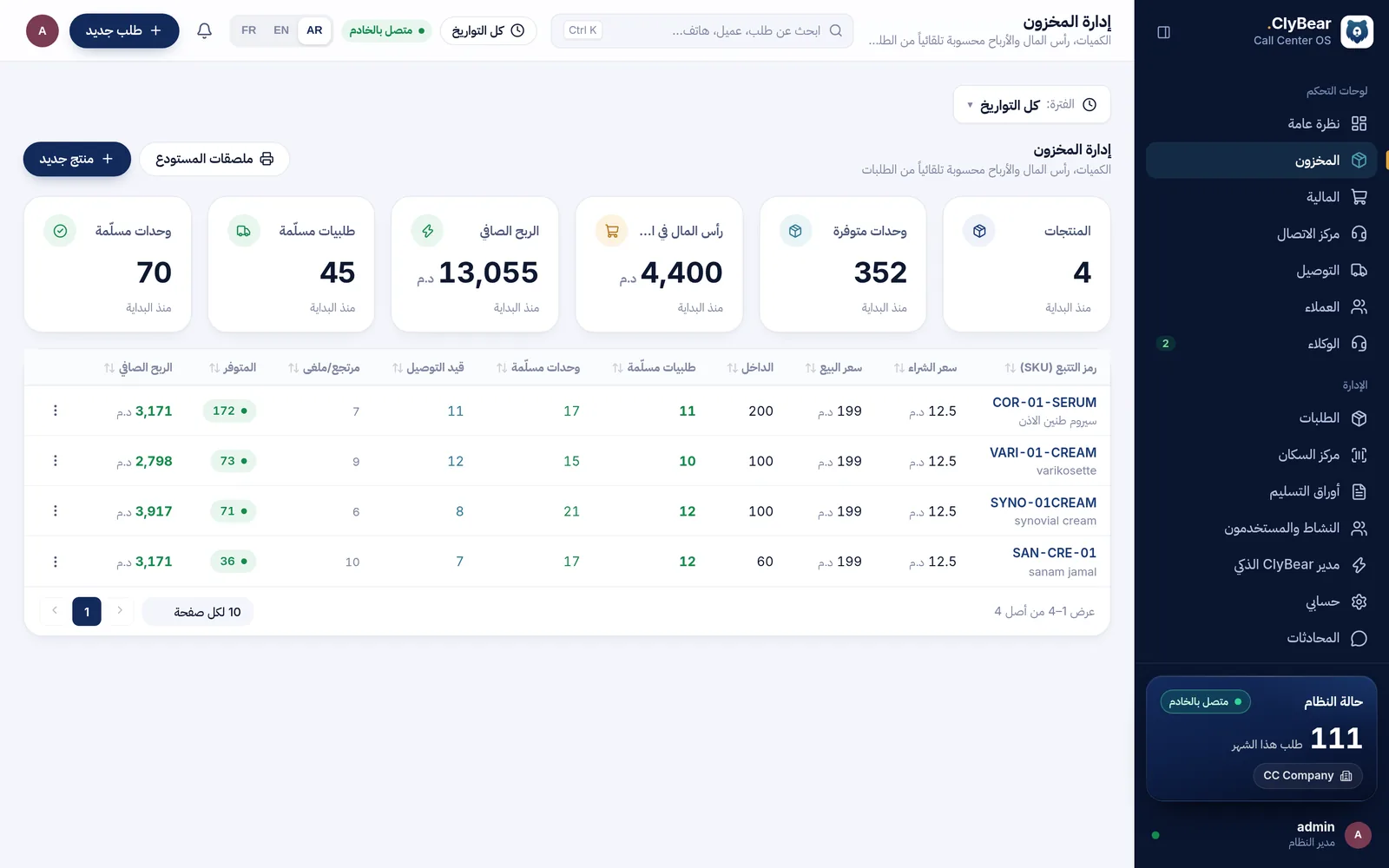Open the 10 لكل صفحة page size selector
Image resolution: width=1389 pixels, height=868 pixels.
198,612
